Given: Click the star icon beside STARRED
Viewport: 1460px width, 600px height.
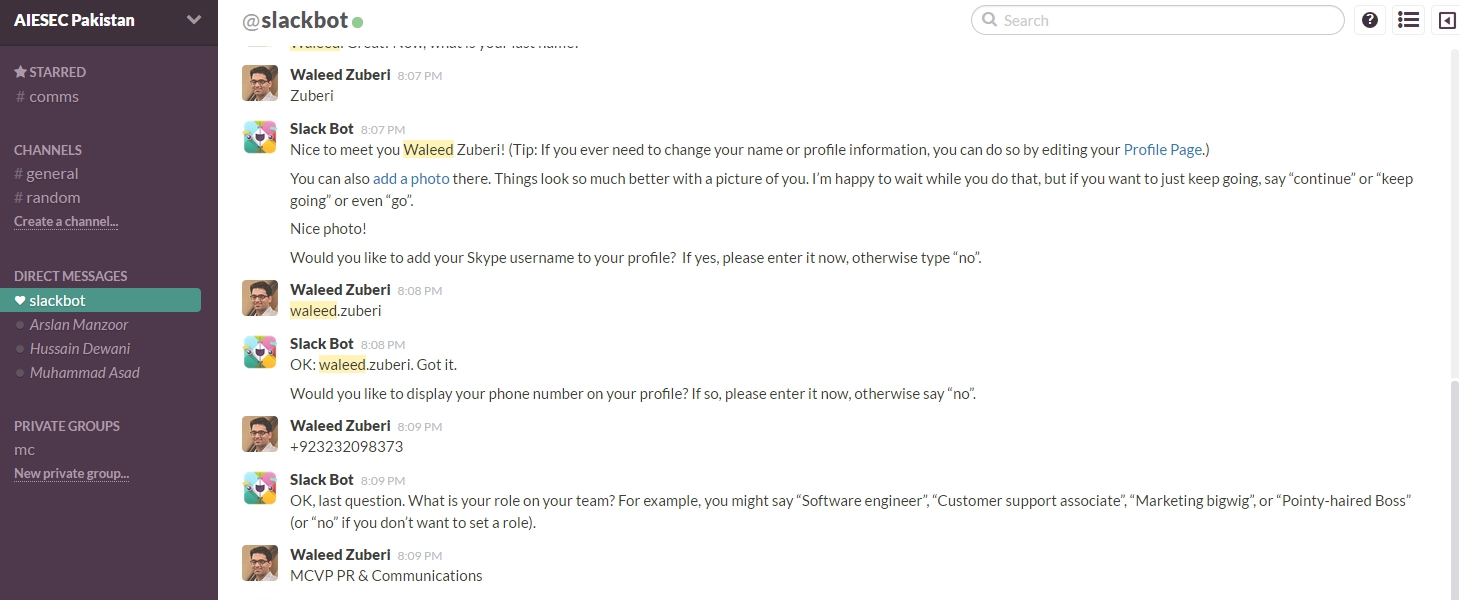Looking at the screenshot, I should [20, 72].
